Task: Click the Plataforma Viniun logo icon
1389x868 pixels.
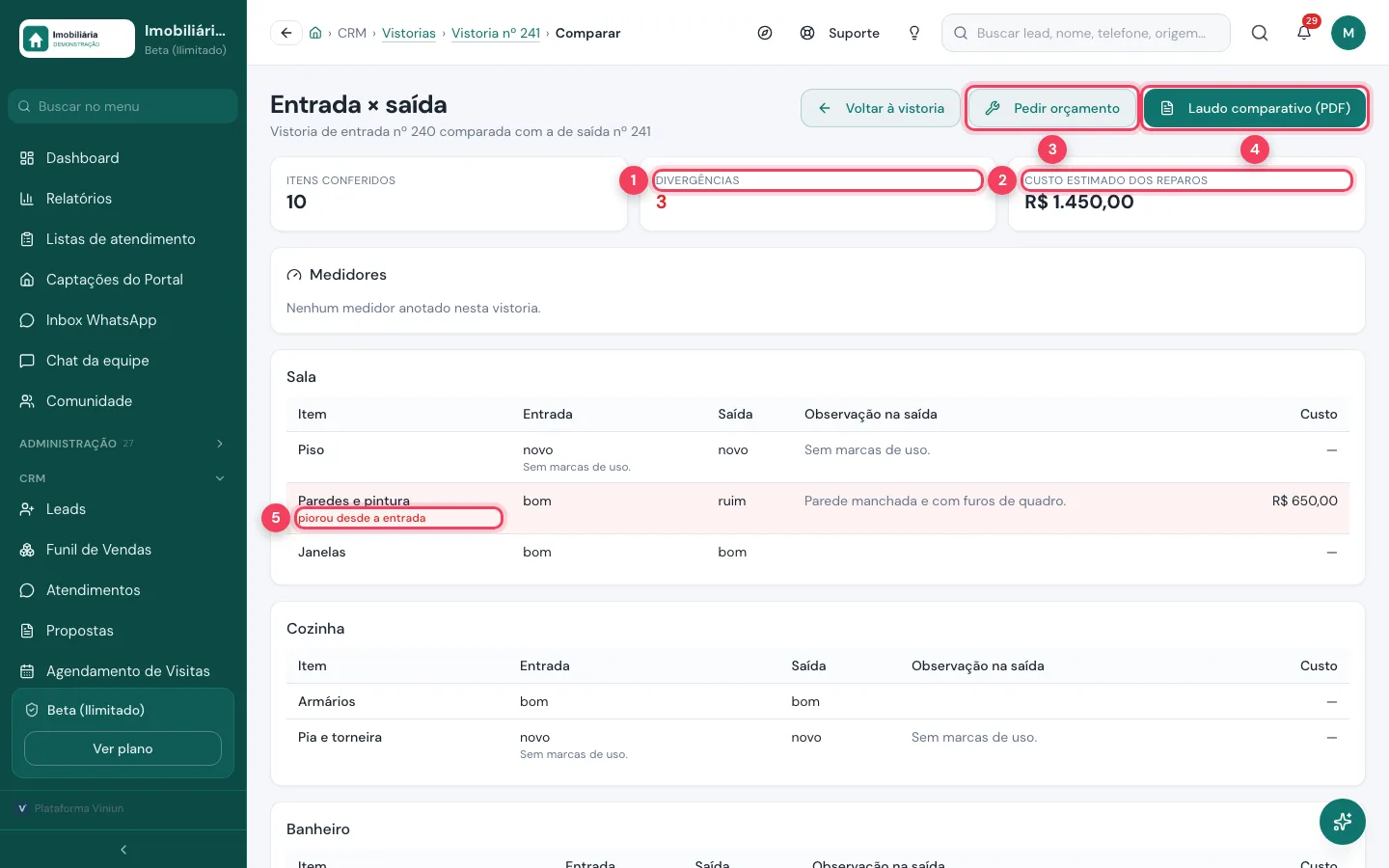Action: tap(22, 808)
